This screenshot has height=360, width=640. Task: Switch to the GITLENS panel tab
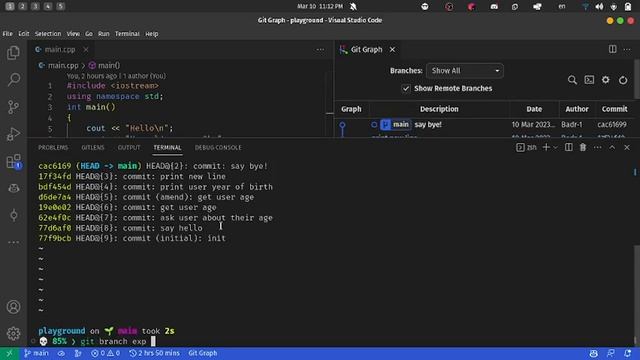click(93, 148)
